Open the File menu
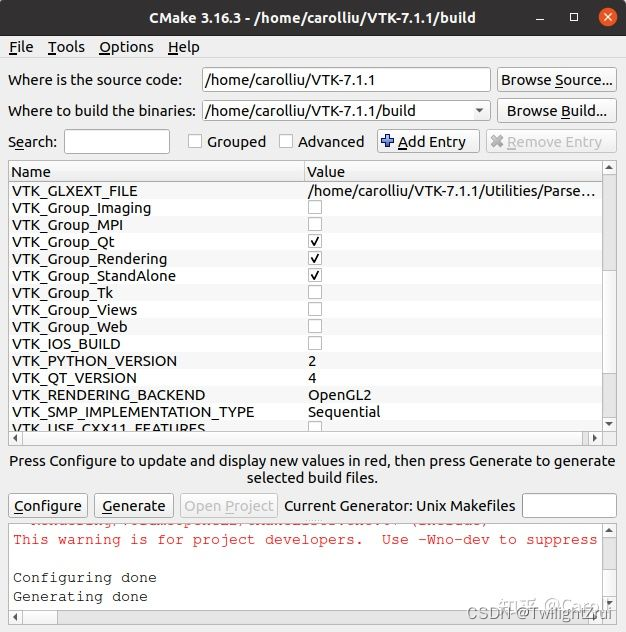Image resolution: width=626 pixels, height=632 pixels. point(21,47)
